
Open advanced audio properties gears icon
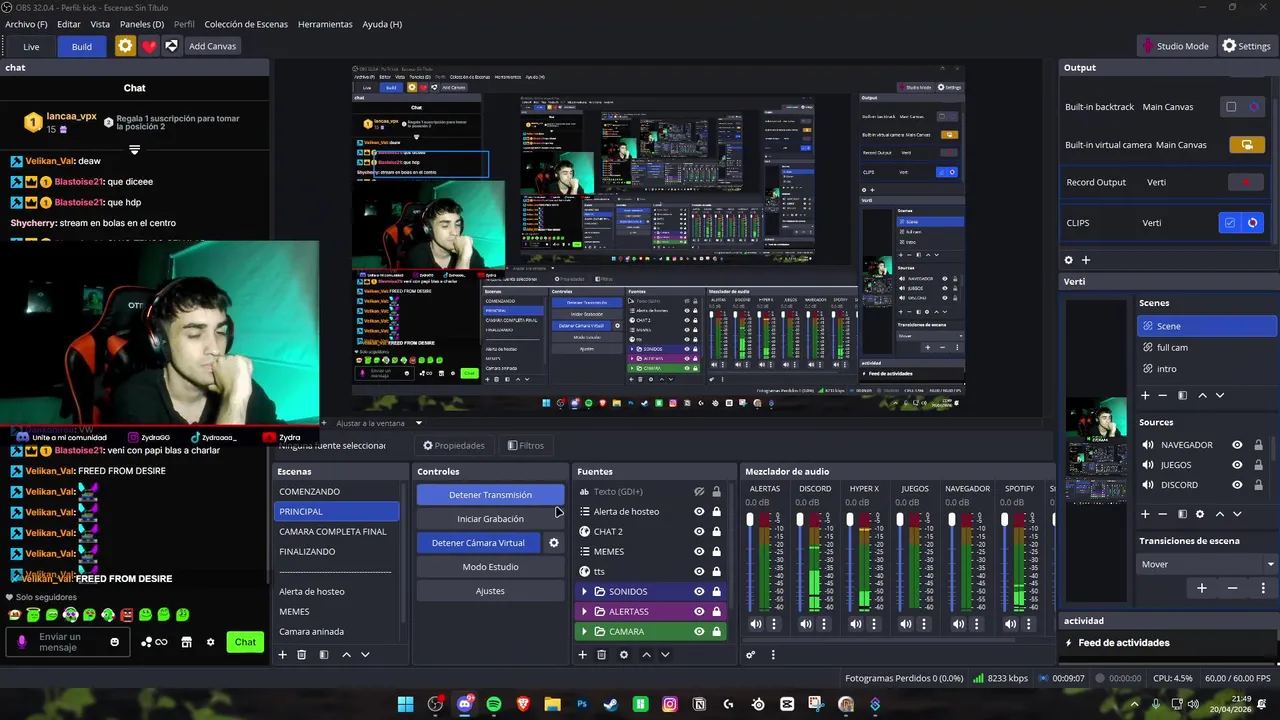[750, 655]
